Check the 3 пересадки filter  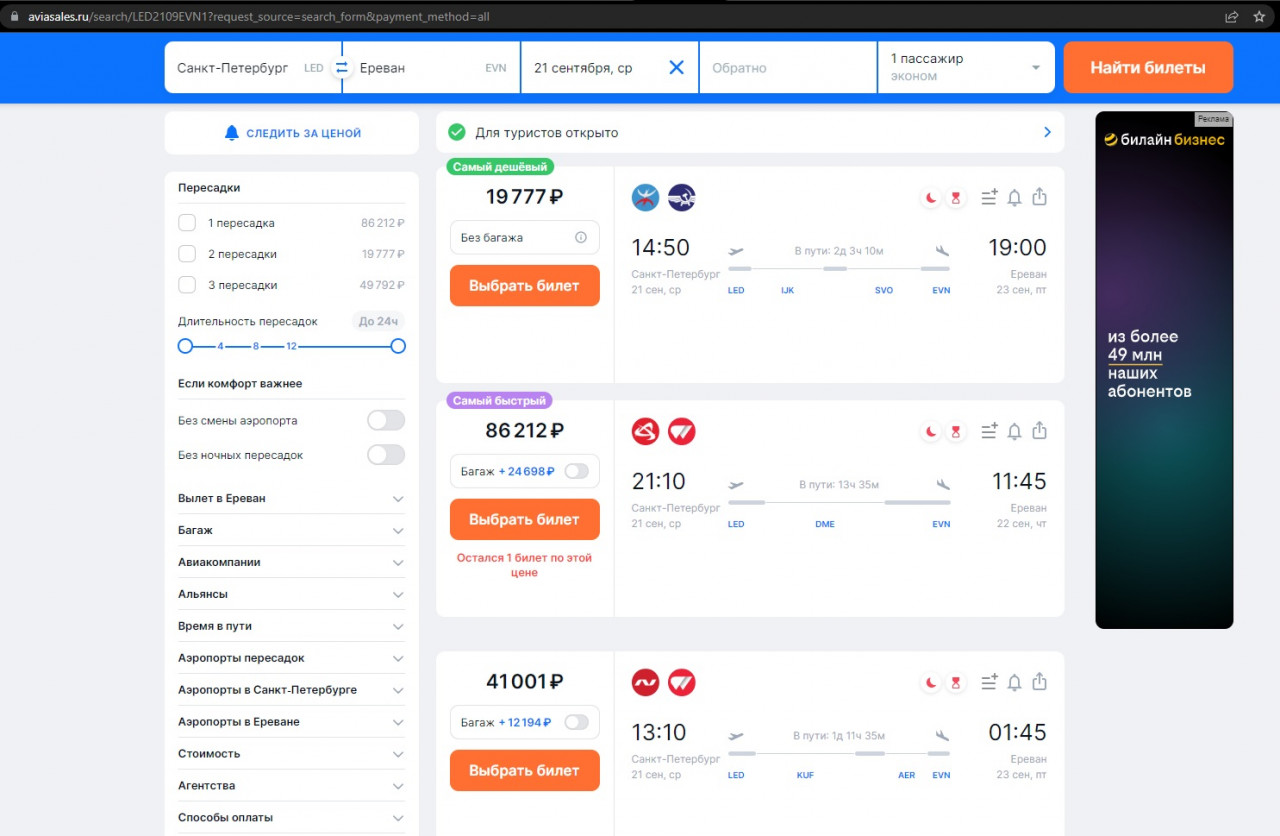(x=187, y=285)
